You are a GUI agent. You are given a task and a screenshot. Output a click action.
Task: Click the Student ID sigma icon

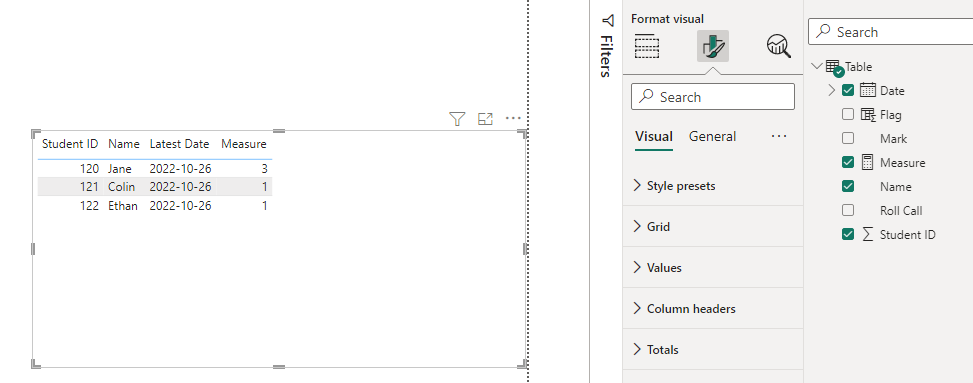click(x=868, y=235)
